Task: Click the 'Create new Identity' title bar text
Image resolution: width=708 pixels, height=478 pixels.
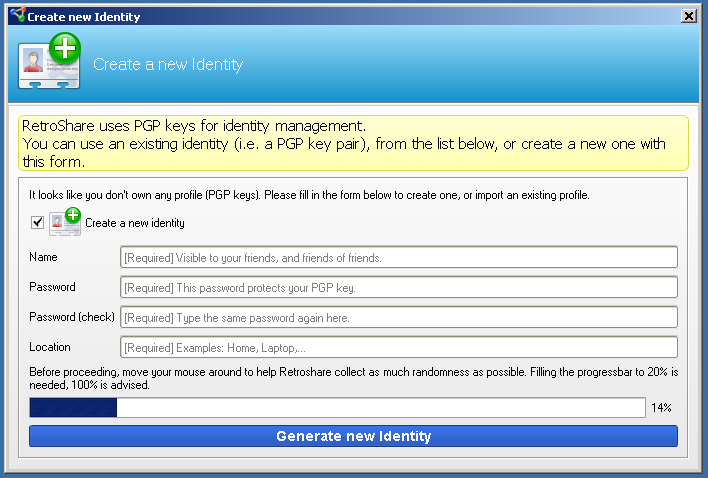Action: coord(84,17)
